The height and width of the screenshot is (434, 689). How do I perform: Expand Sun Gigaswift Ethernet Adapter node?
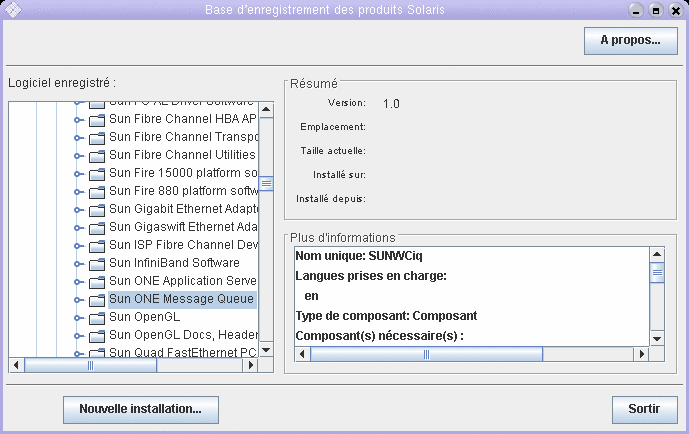coord(79,228)
